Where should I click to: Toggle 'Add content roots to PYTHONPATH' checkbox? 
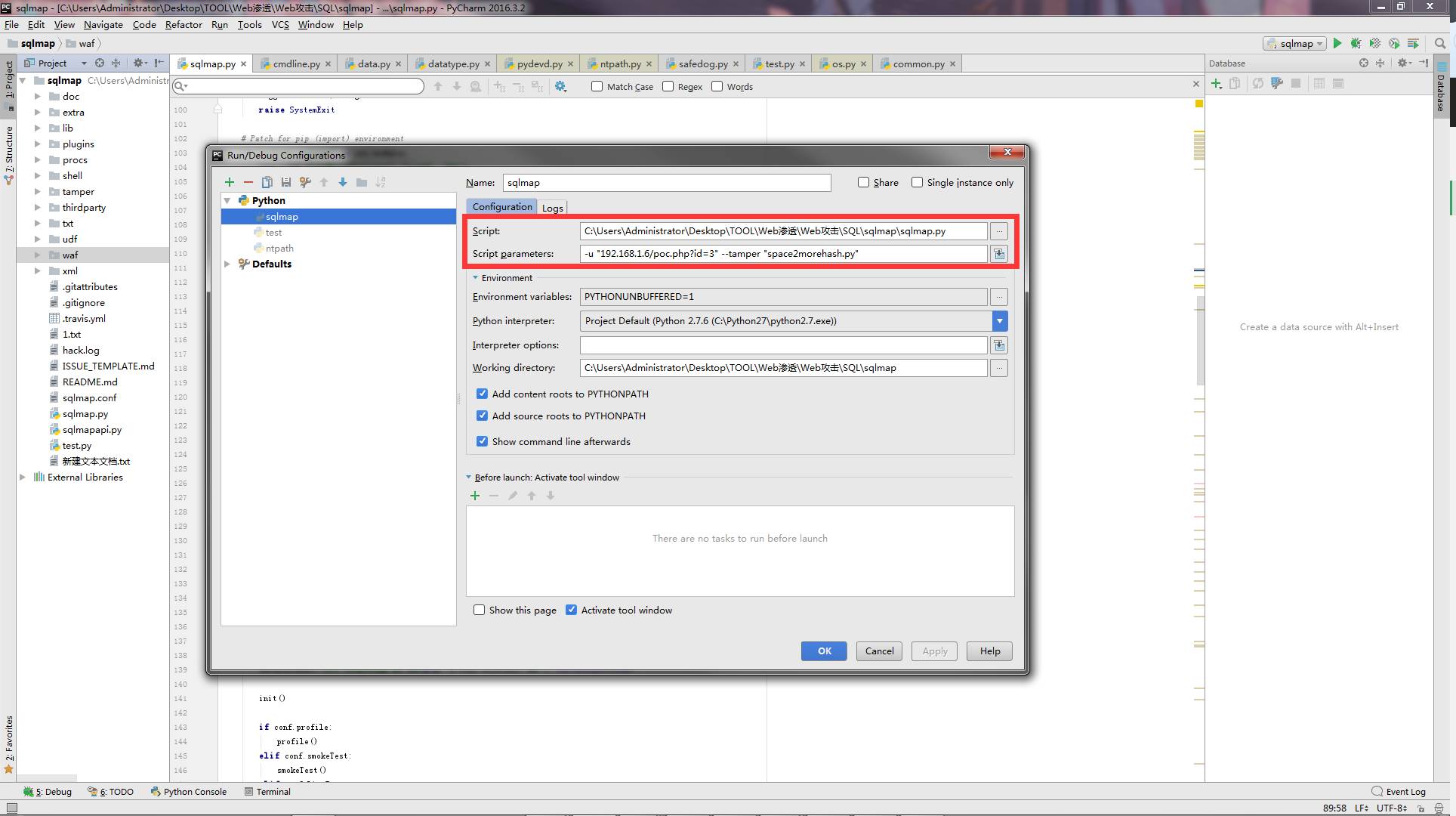point(482,393)
